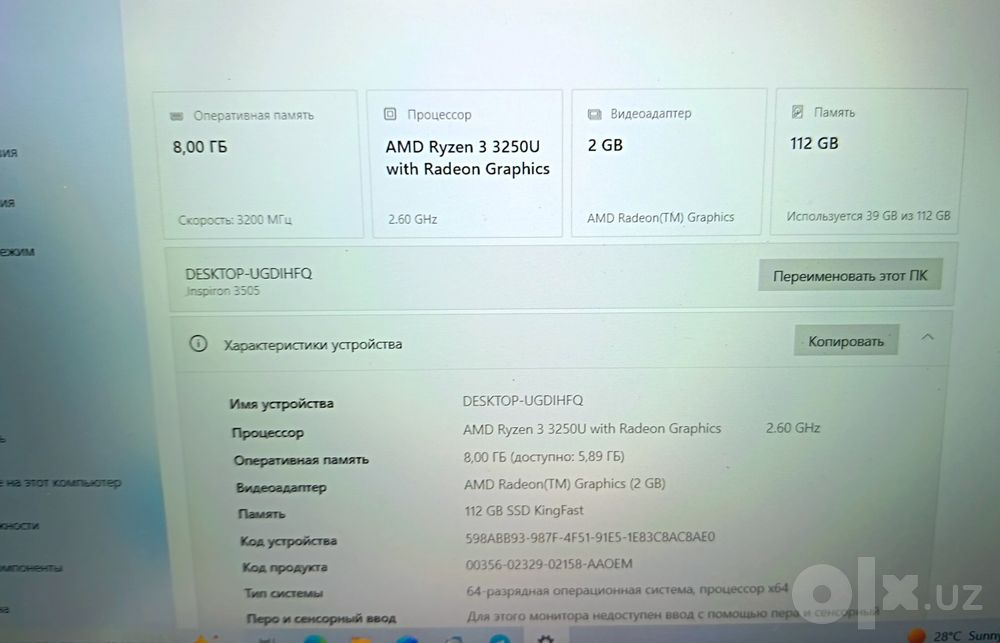The width and height of the screenshot is (1000, 643).
Task: Select 64-разрядная операционная система value
Action: 628,590
